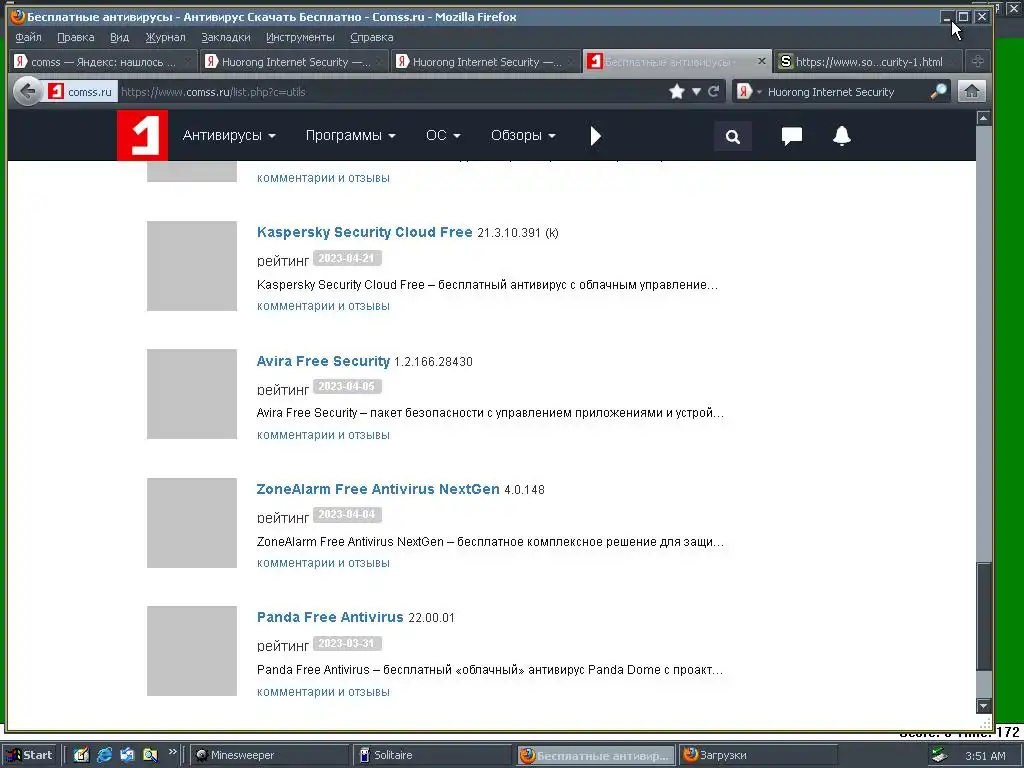Switch to the second Huorong Internet Security tab
This screenshot has height=768, width=1024.
485,61
